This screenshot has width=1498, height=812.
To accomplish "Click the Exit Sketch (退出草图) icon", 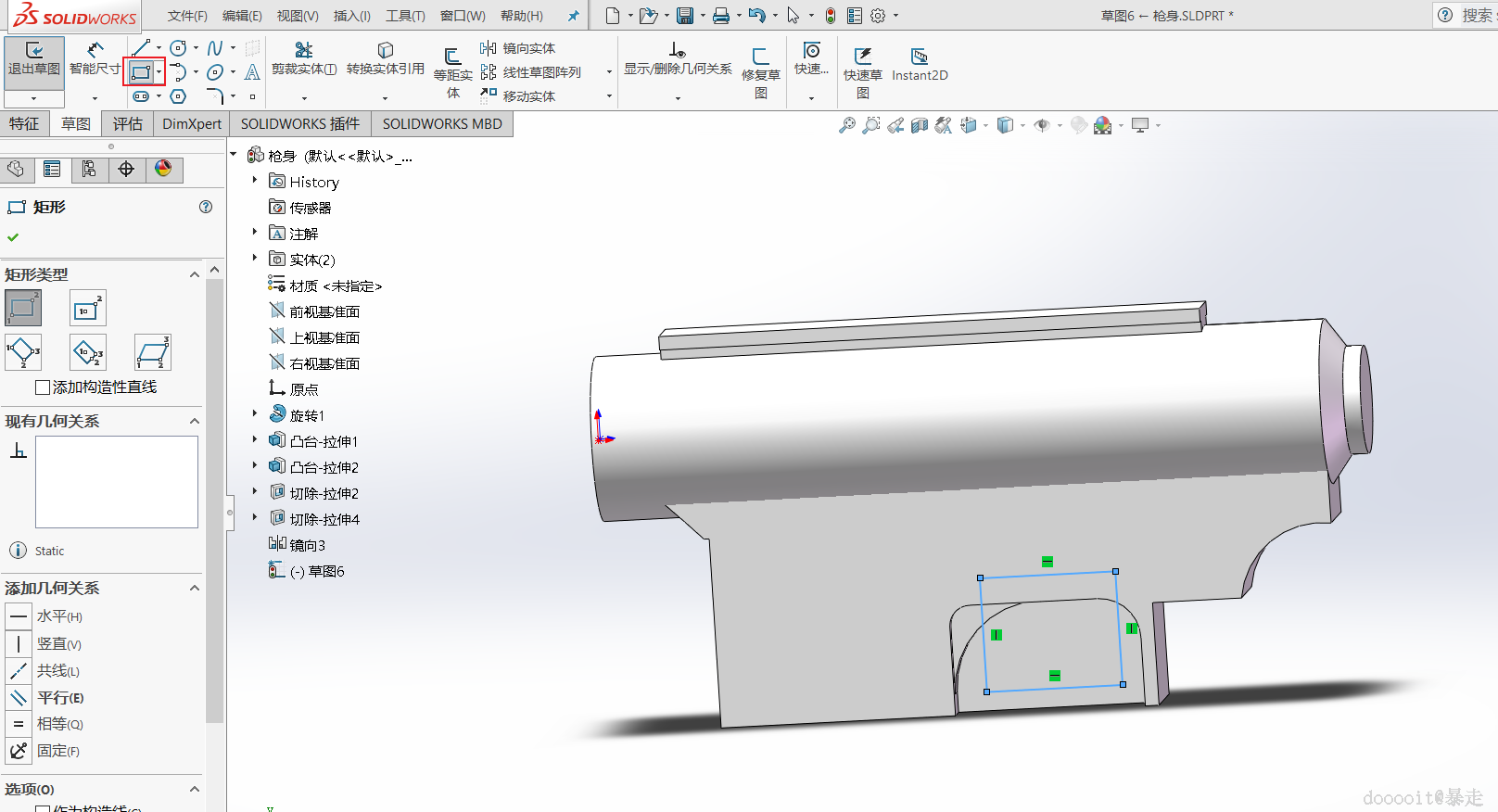I will 34,52.
